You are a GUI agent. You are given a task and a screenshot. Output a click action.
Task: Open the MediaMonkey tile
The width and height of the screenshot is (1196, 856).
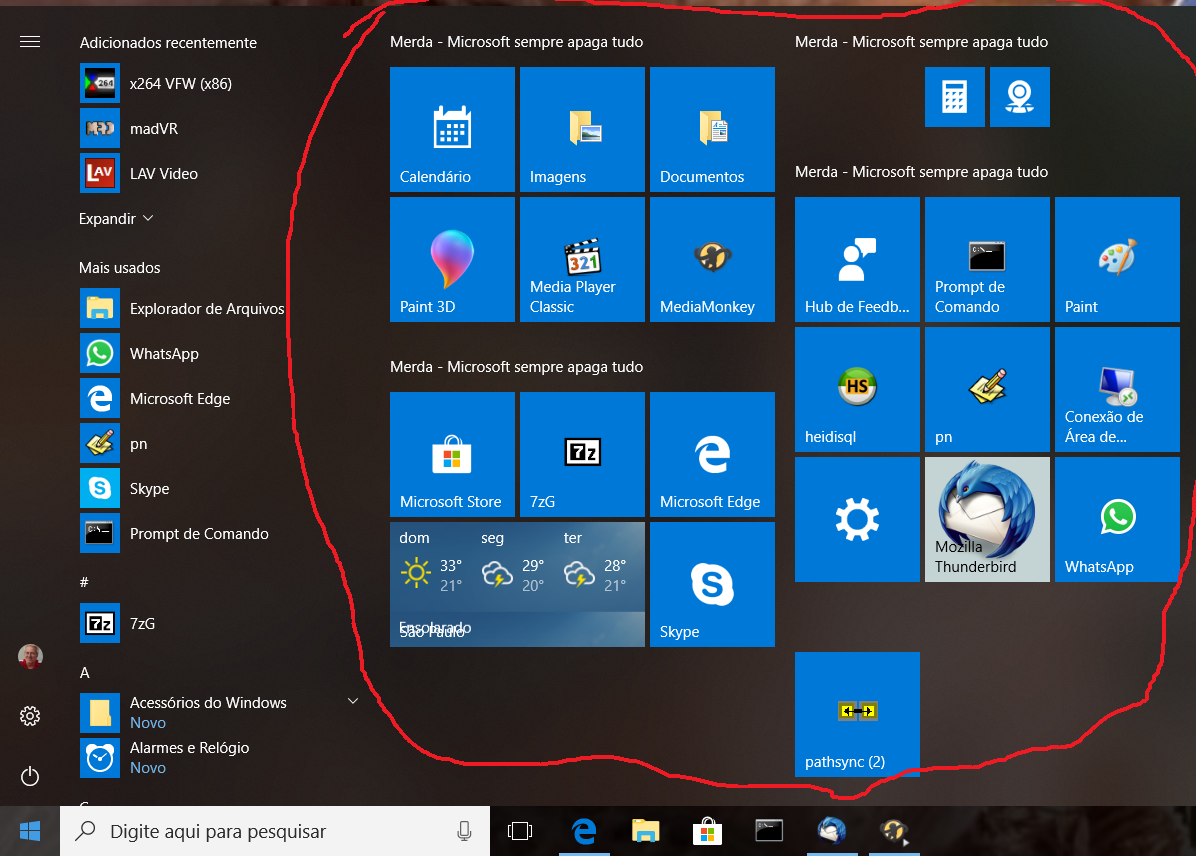click(x=712, y=259)
